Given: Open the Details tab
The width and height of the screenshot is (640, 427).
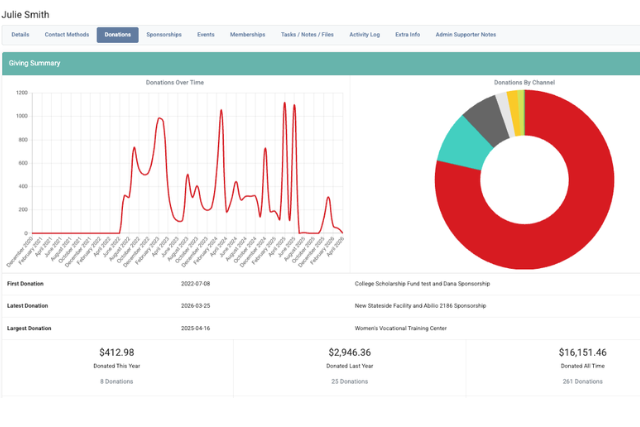Looking at the screenshot, I should [x=20, y=35].
